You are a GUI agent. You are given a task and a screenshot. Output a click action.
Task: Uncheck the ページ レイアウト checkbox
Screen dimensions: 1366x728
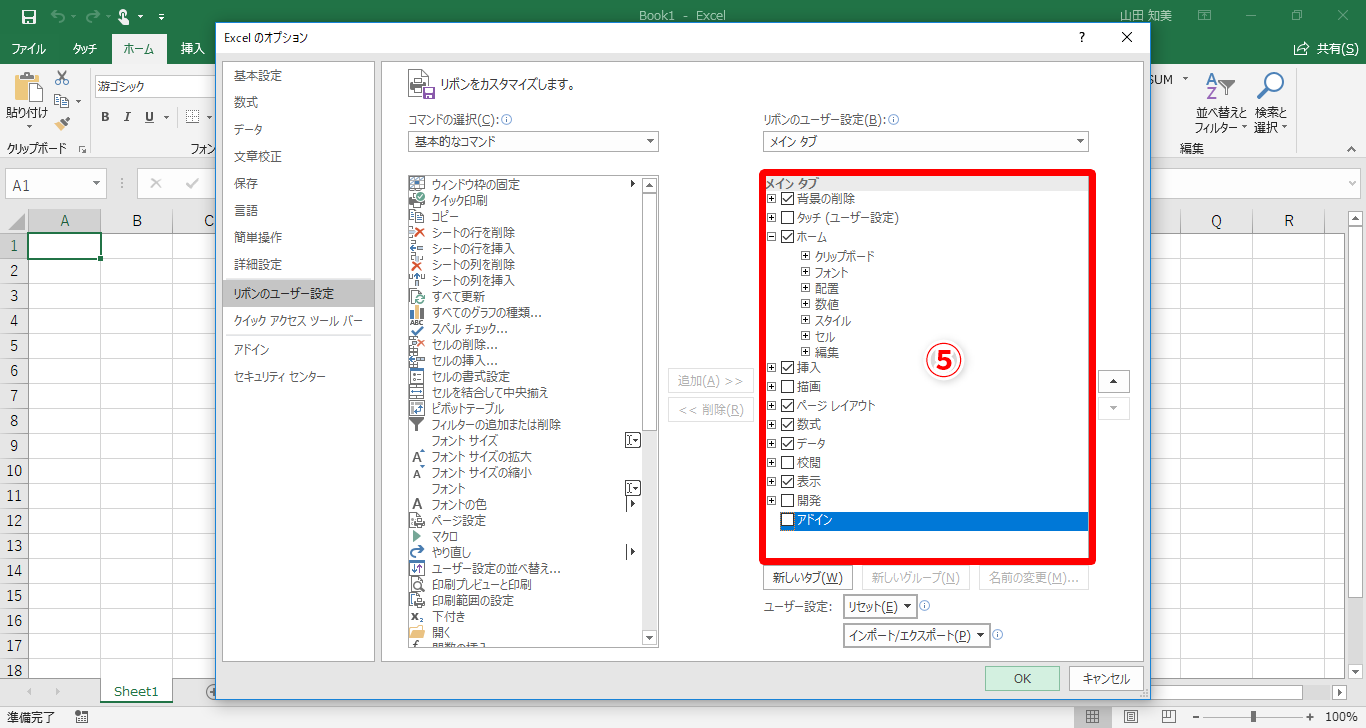pos(787,406)
